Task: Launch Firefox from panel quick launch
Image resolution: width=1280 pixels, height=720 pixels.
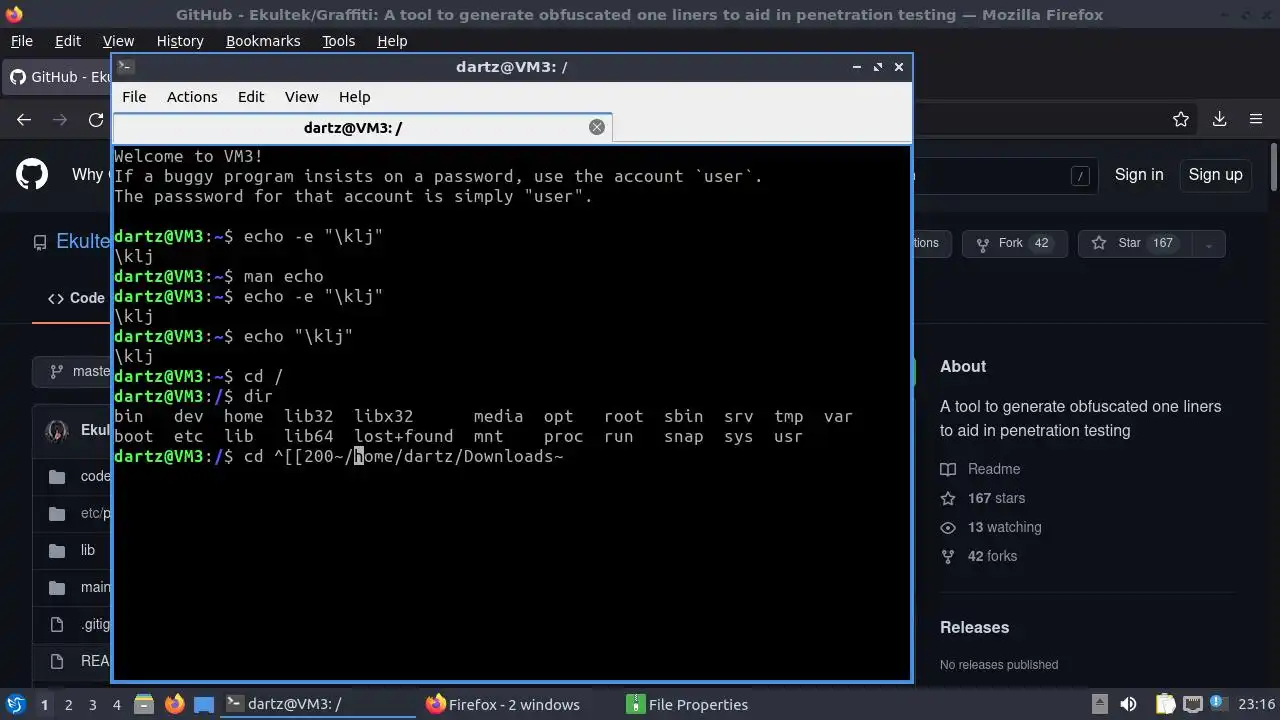Action: pos(174,704)
